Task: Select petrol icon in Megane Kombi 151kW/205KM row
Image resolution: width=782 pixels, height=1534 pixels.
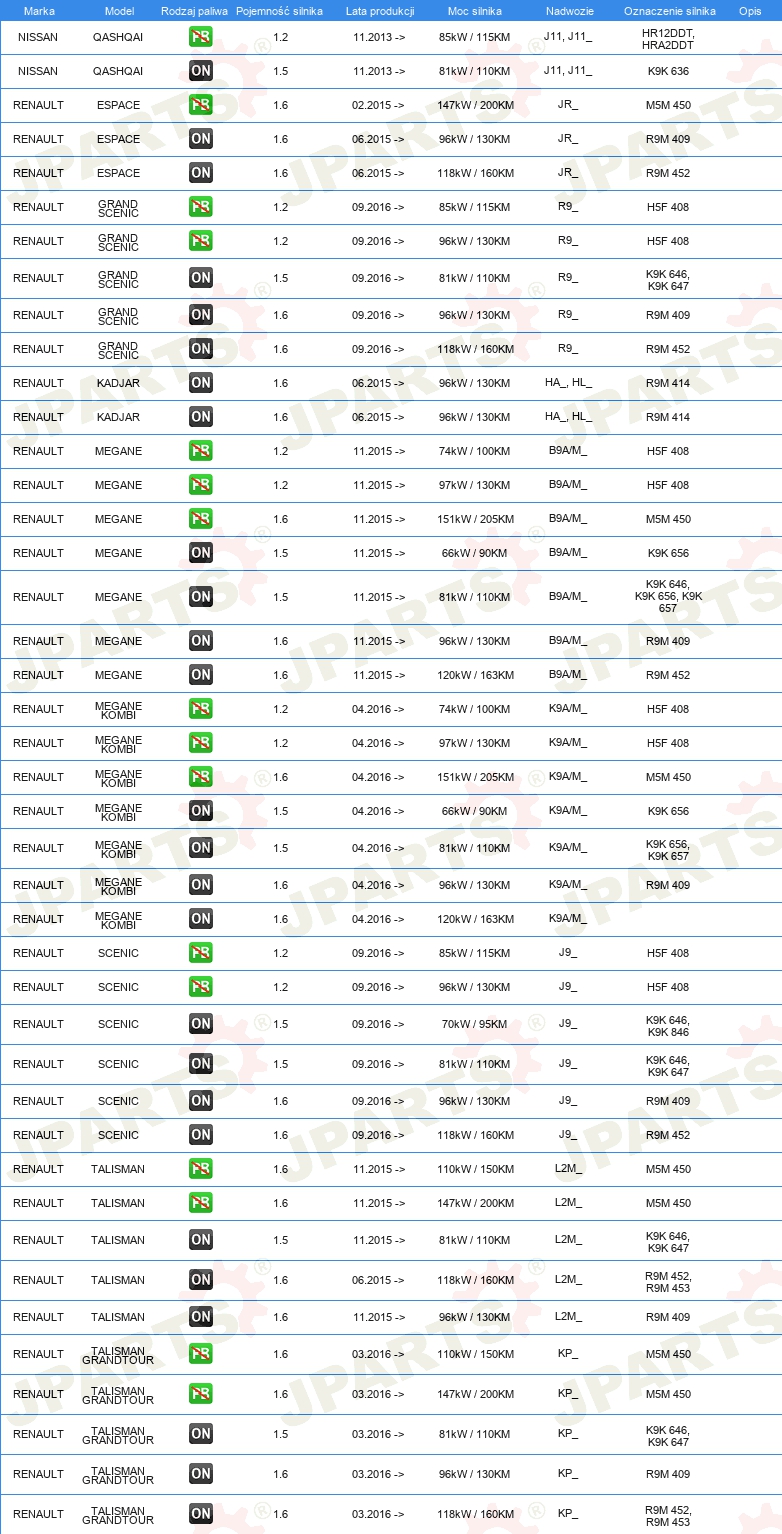Action: pos(201,777)
